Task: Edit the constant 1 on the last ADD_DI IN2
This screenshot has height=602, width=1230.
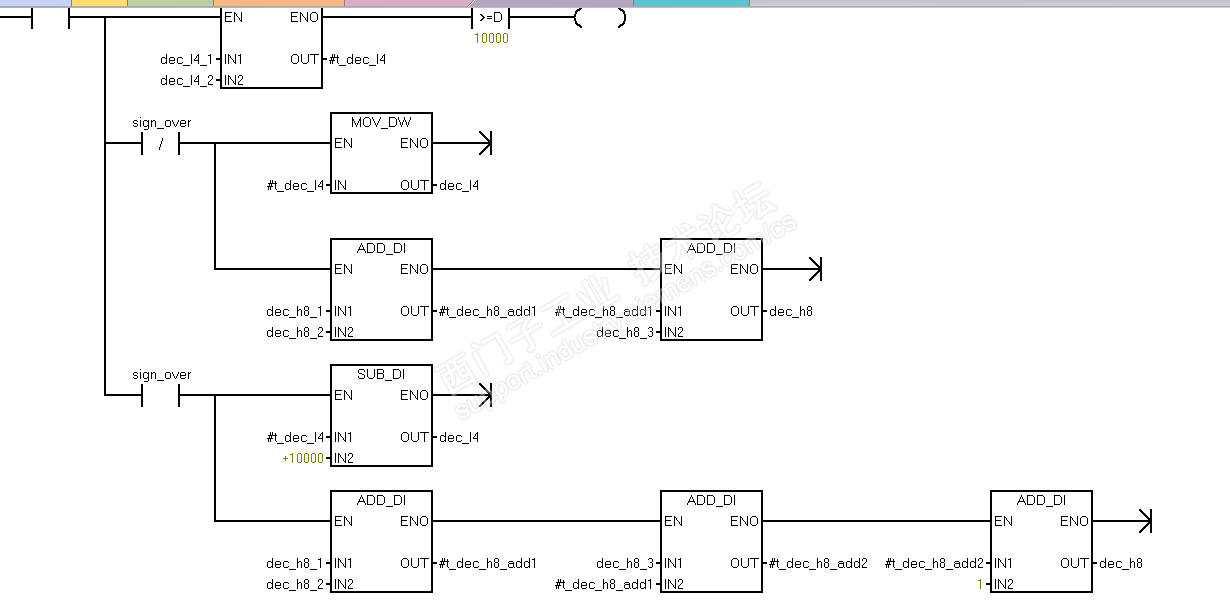Action: [x=982, y=584]
